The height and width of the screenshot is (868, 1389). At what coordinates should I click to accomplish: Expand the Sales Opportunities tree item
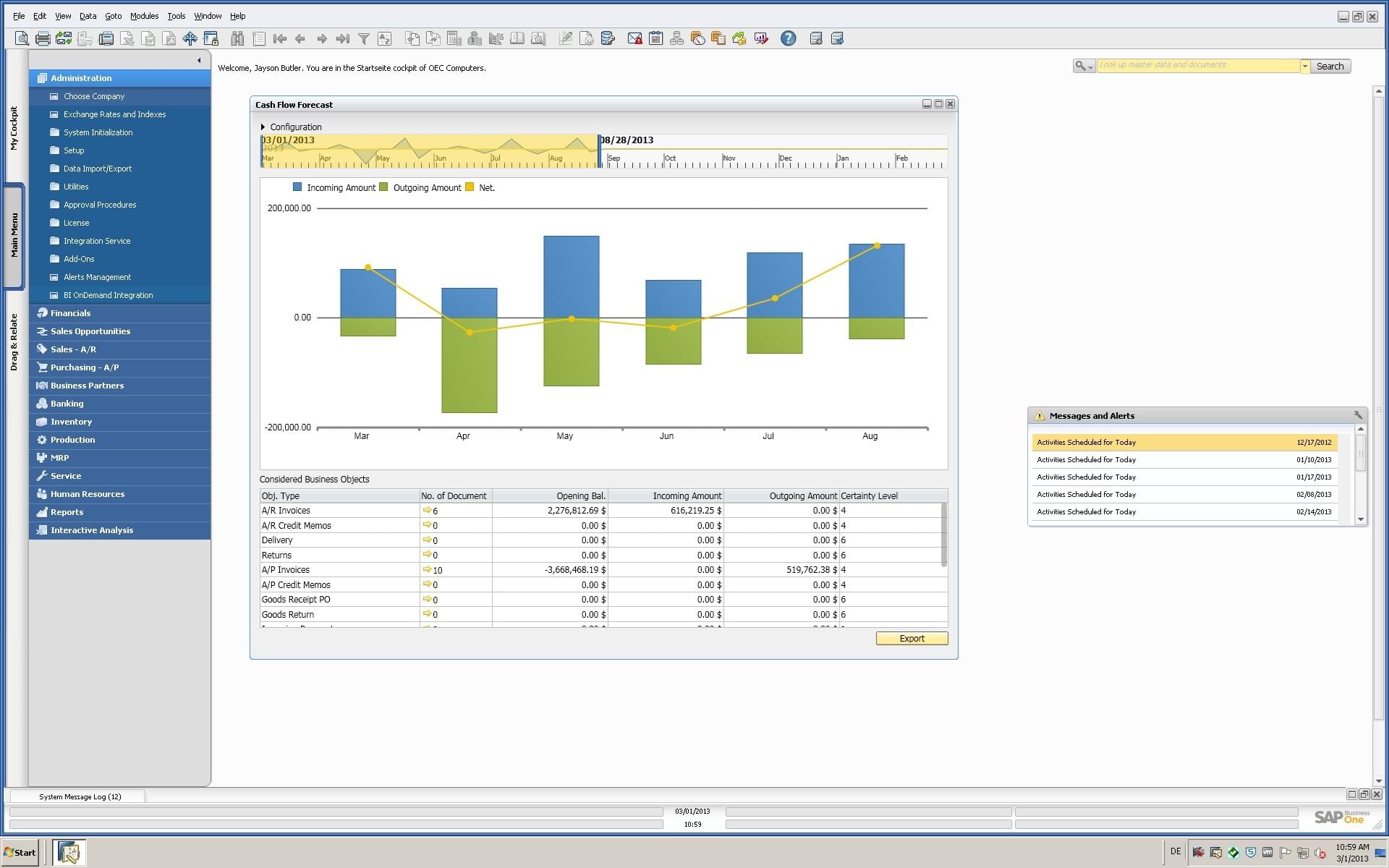92,330
